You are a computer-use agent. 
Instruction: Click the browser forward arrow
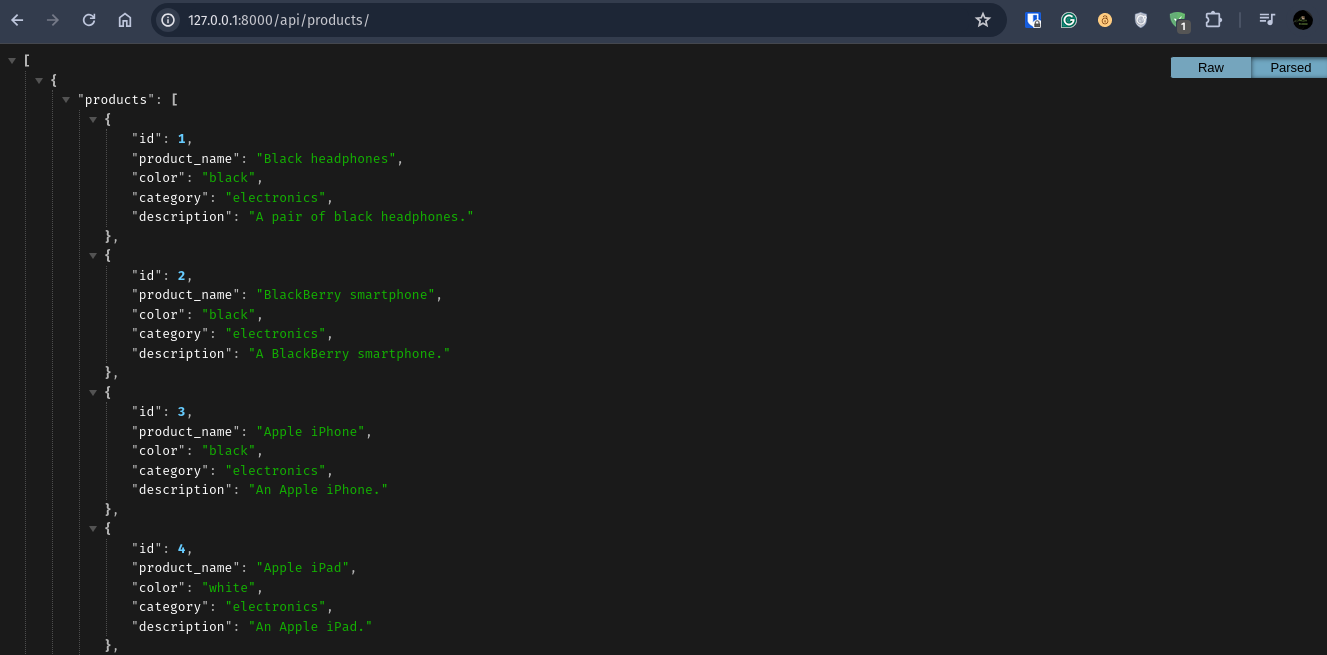pos(53,20)
